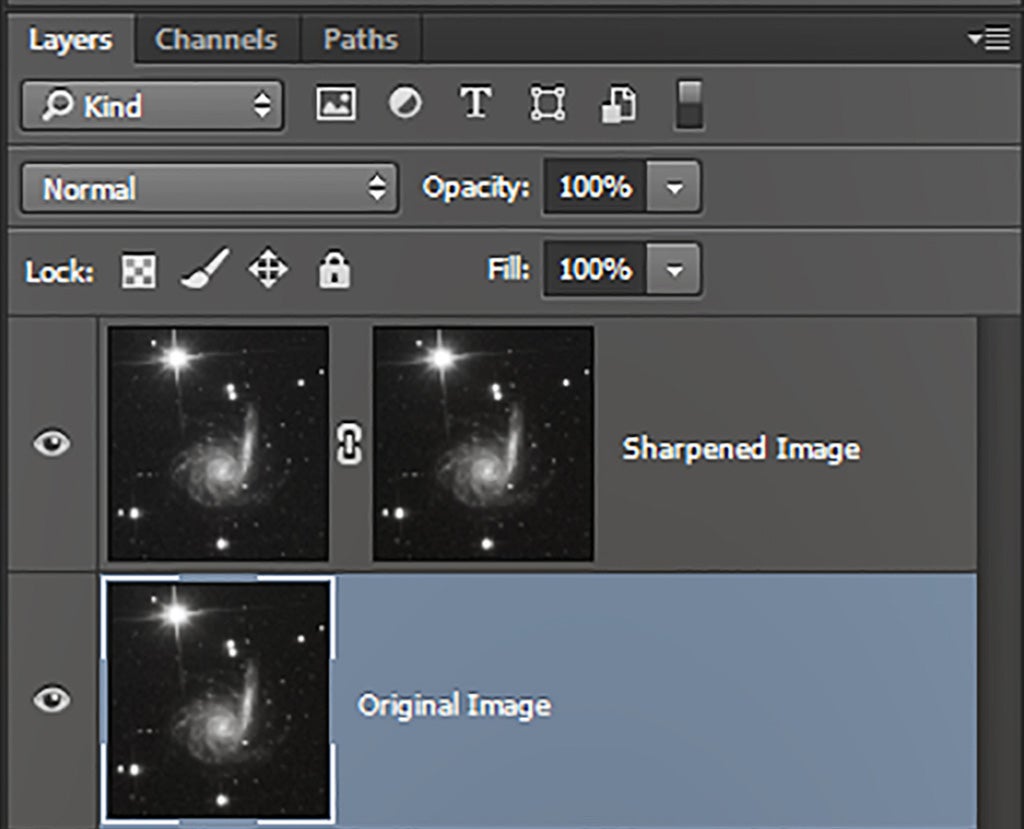The height and width of the screenshot is (829, 1024).
Task: Filter for type layers icon
Action: click(475, 103)
